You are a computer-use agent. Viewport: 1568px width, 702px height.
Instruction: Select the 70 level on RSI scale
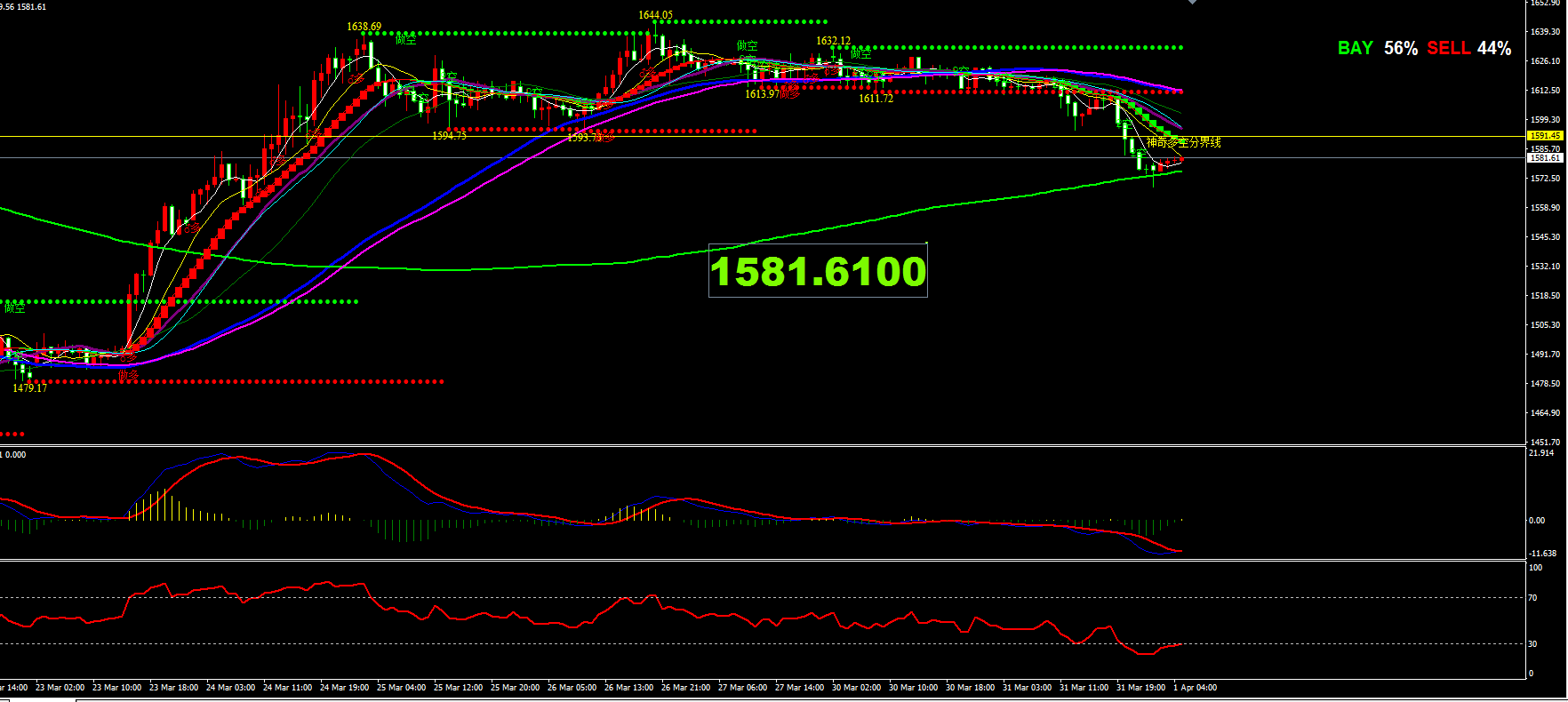[x=1532, y=598]
